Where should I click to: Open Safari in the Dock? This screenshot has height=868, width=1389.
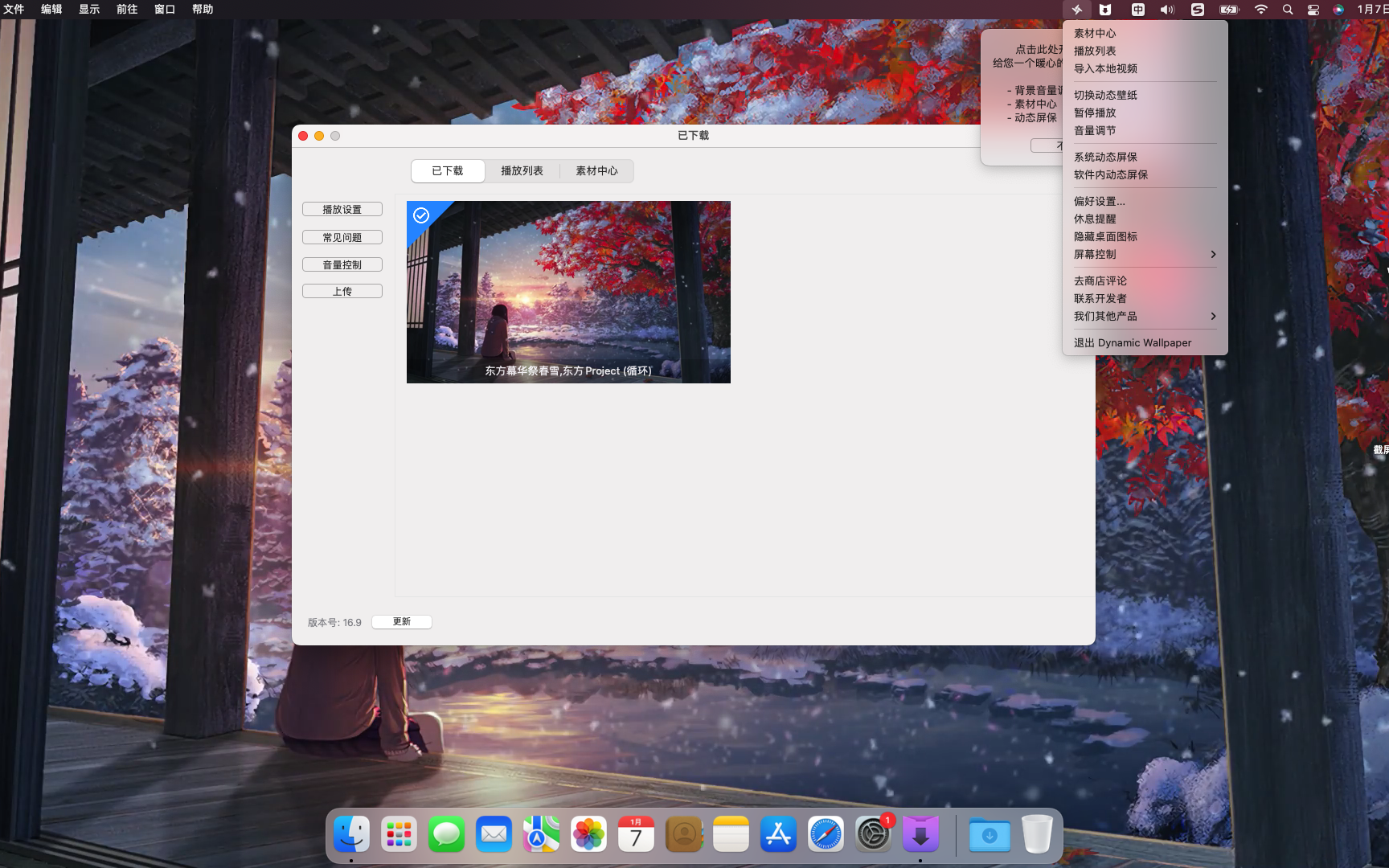826,834
